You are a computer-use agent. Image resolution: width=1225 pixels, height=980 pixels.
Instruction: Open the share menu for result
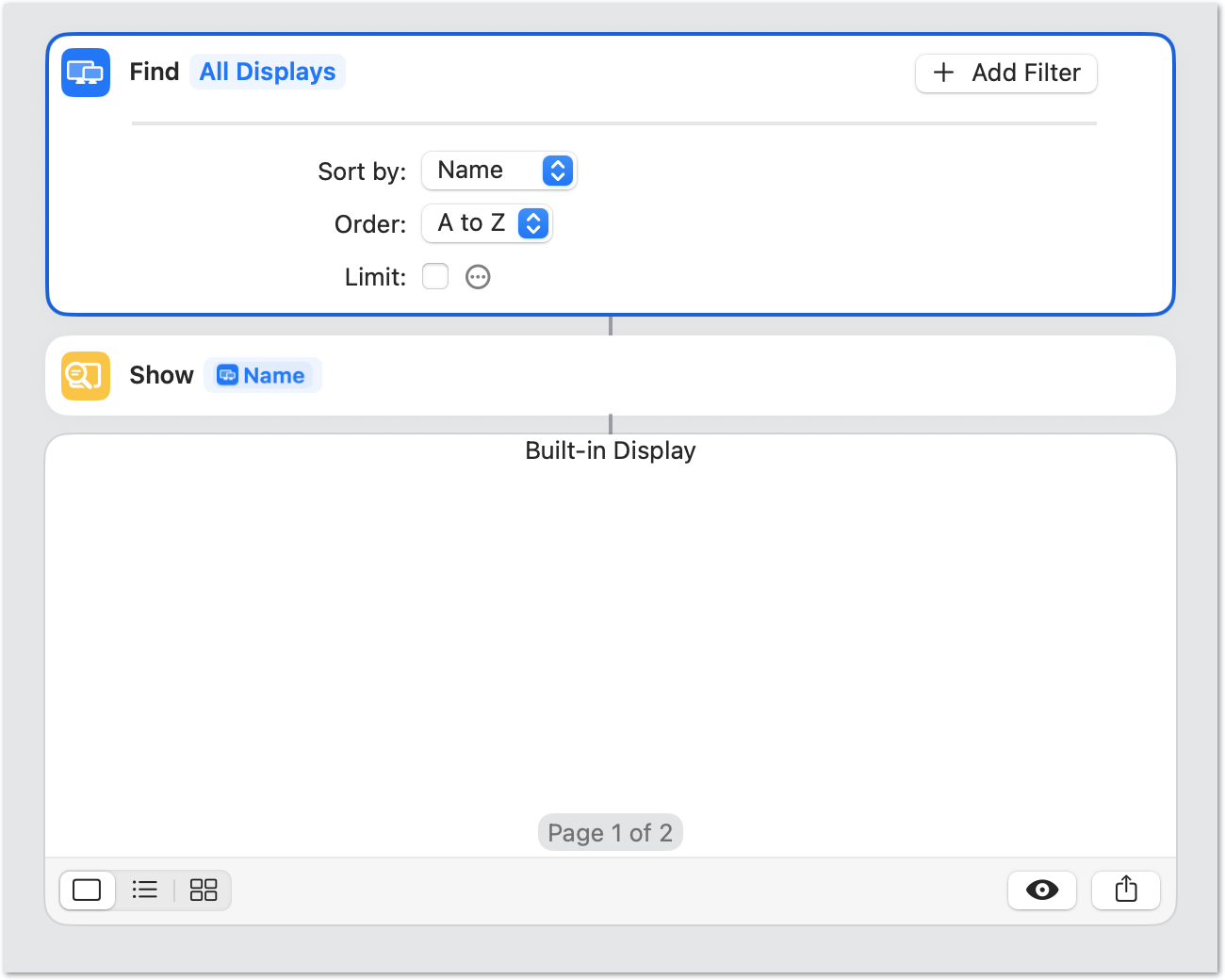[x=1126, y=890]
